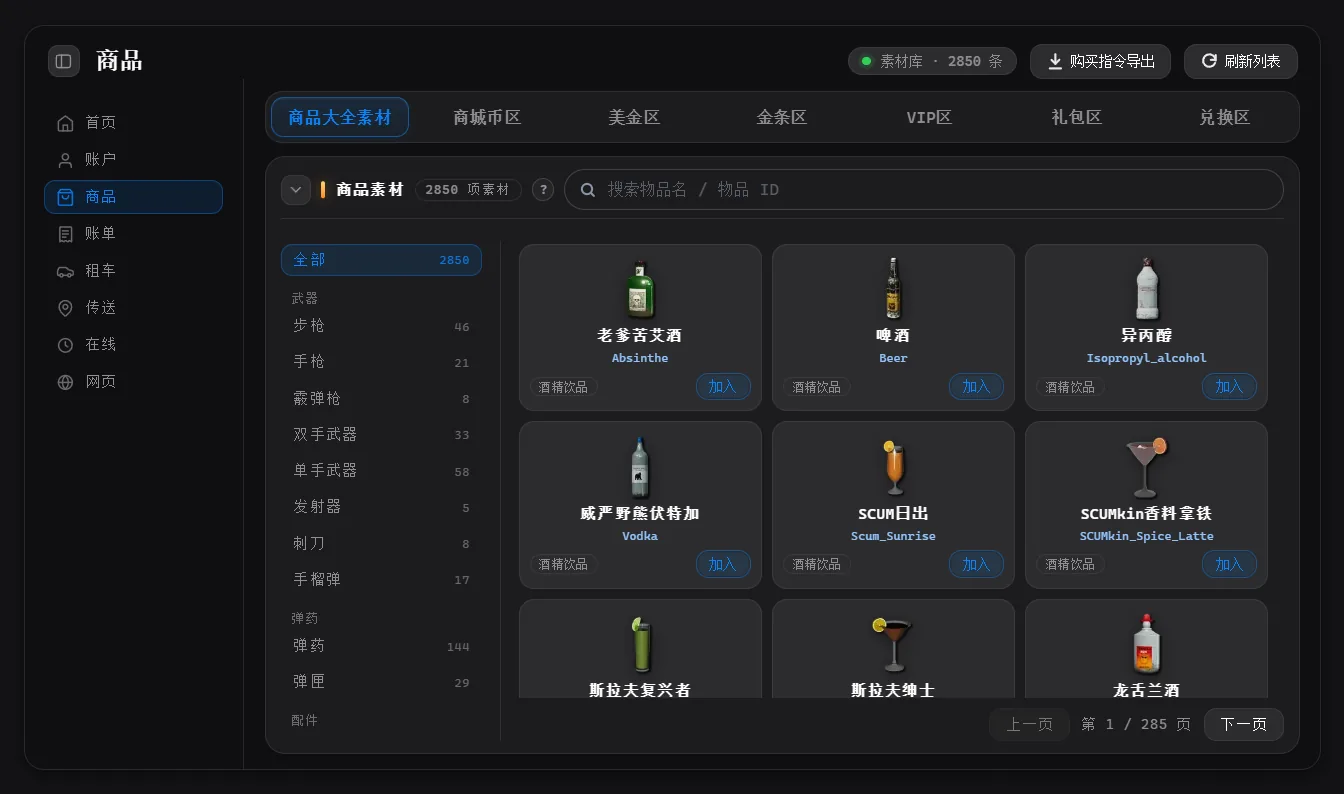Select 霰弹枪 category
This screenshot has width=1344, height=794.
381,398
